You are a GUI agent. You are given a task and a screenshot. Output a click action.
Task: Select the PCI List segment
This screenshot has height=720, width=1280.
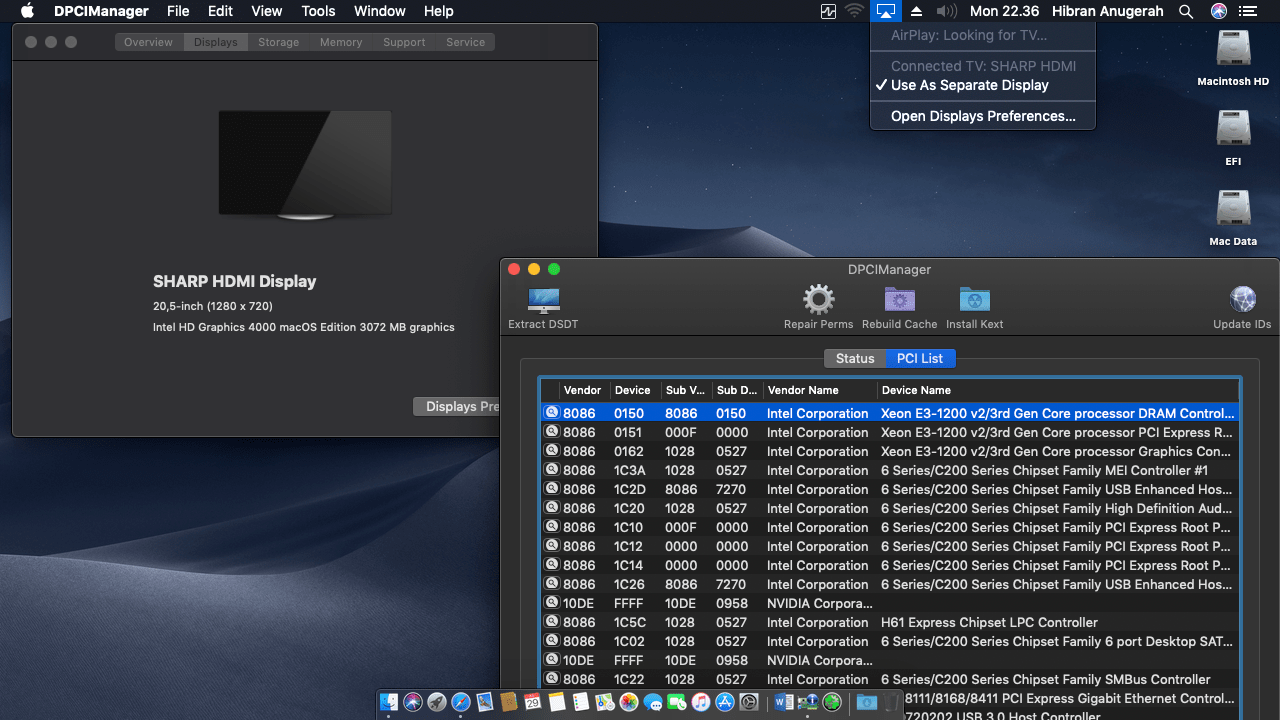click(x=920, y=358)
